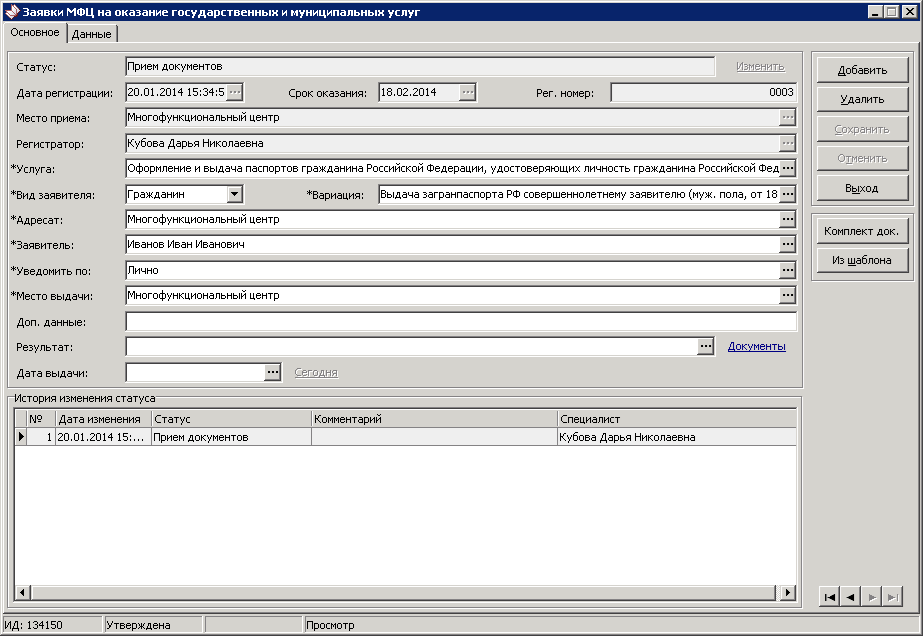Open ellipsis picker for Заявитель field

coord(788,245)
